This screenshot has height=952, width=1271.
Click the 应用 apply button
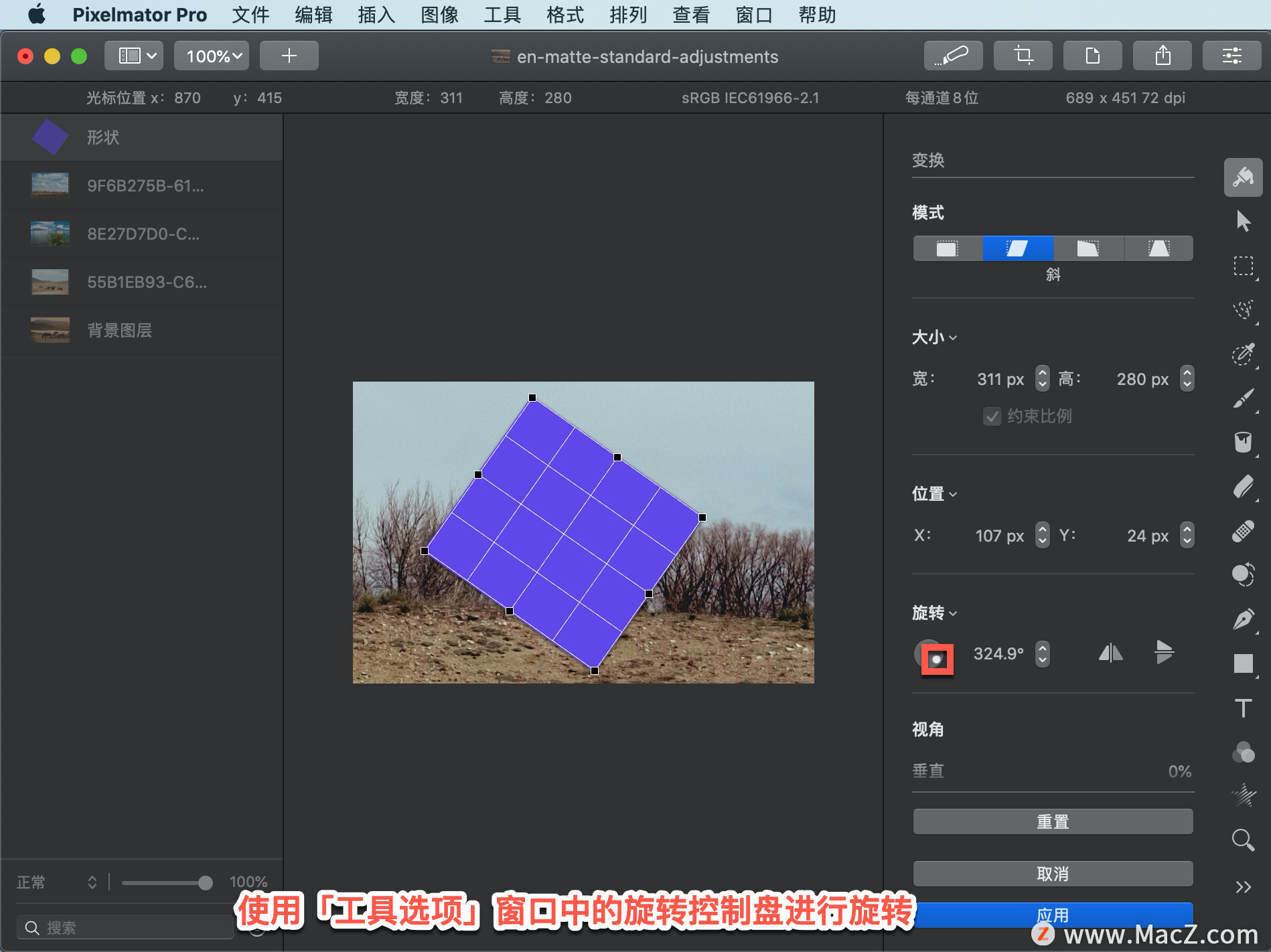[x=1053, y=915]
